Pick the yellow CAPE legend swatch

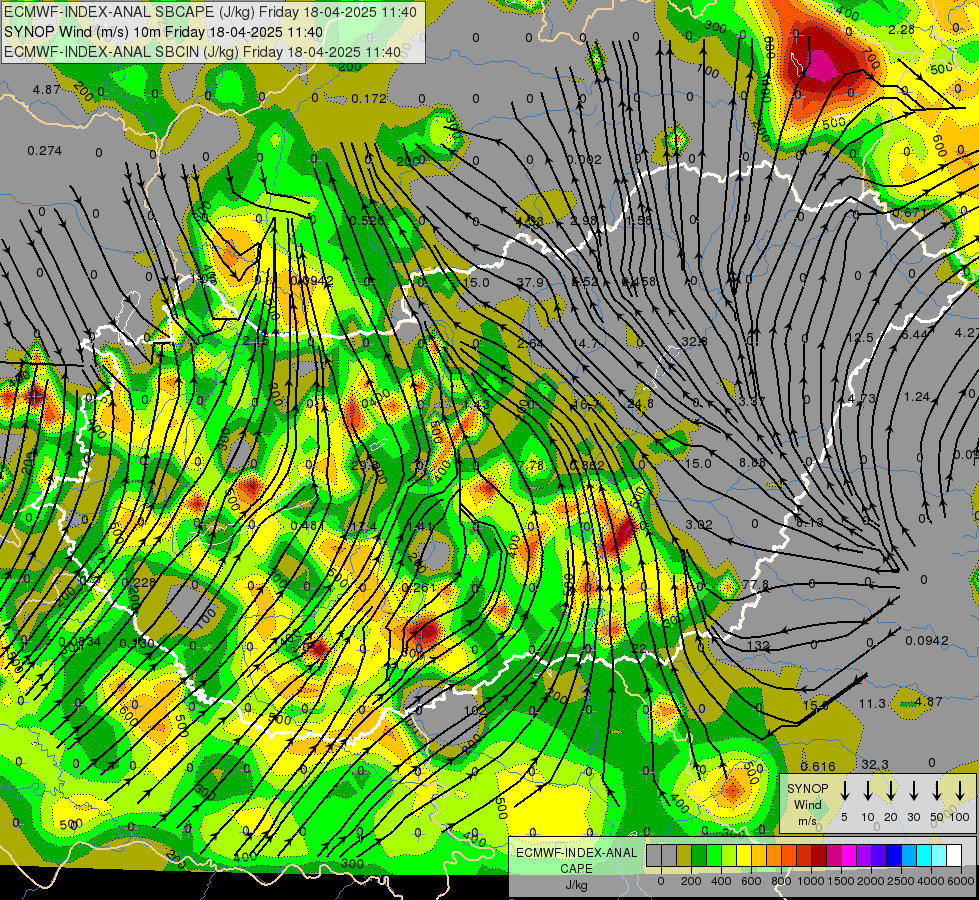coord(744,856)
